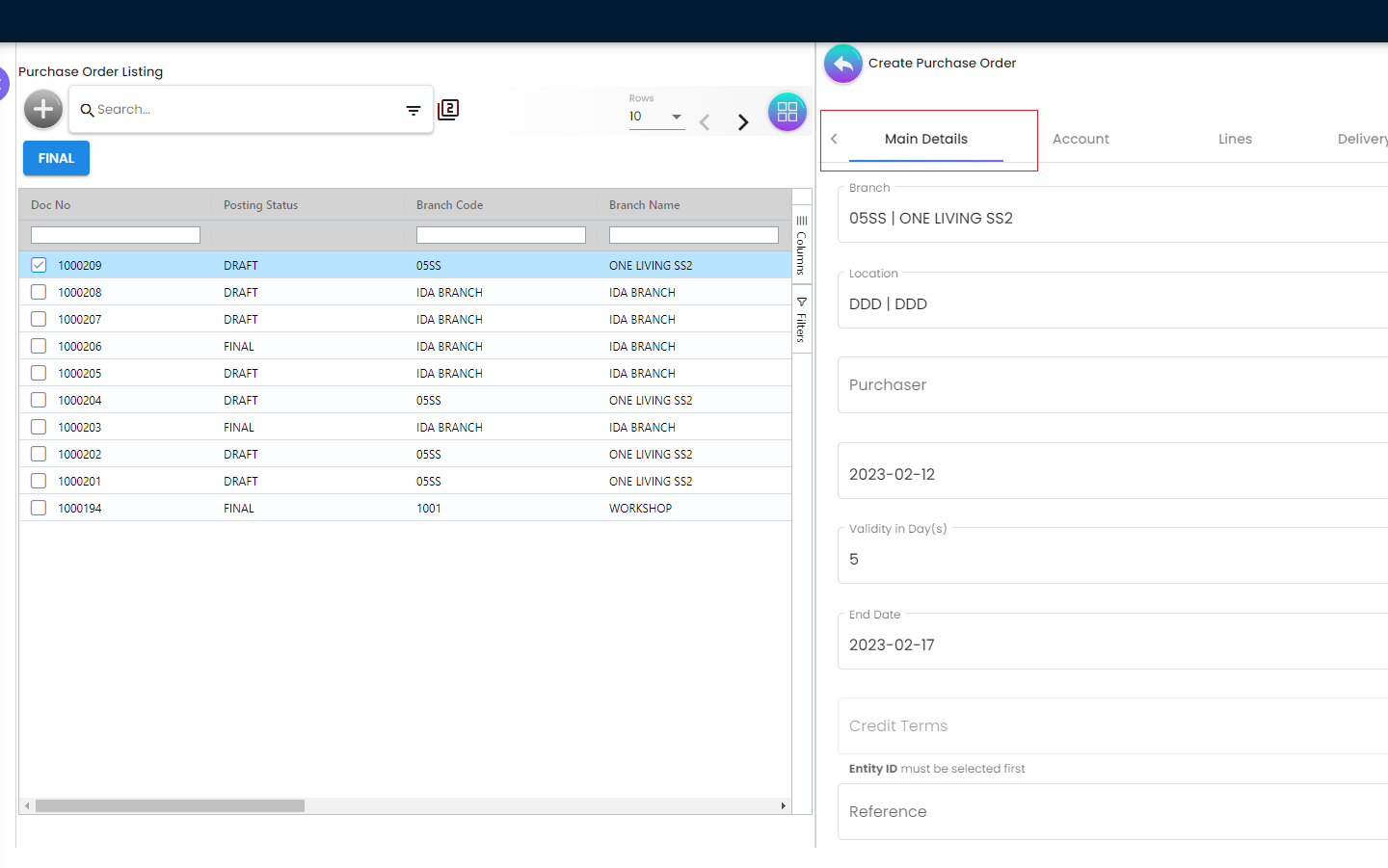Open the grid layout view icon

787,112
